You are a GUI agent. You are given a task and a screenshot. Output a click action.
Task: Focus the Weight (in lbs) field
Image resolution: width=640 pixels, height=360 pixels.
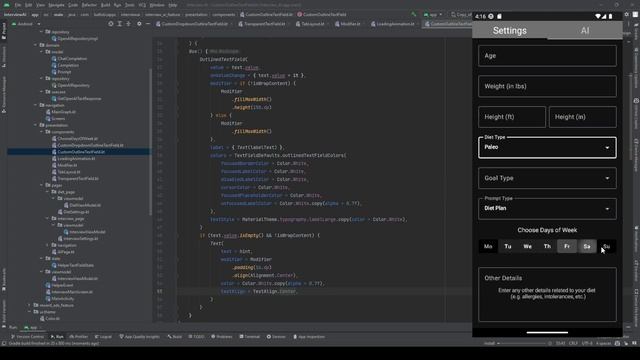tap(547, 86)
